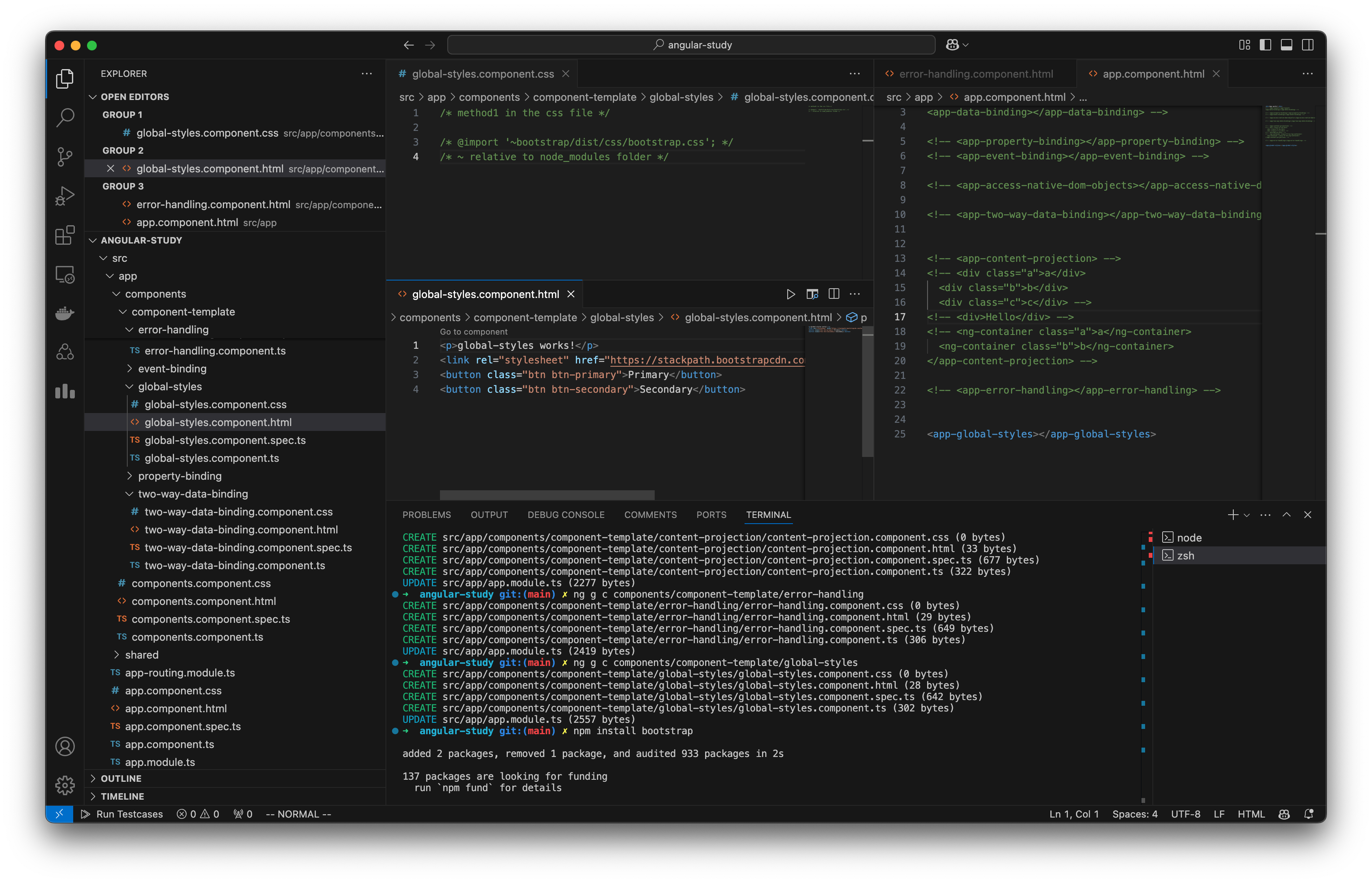Open the Search view
Screen dimensions: 1372x883
coord(65,117)
